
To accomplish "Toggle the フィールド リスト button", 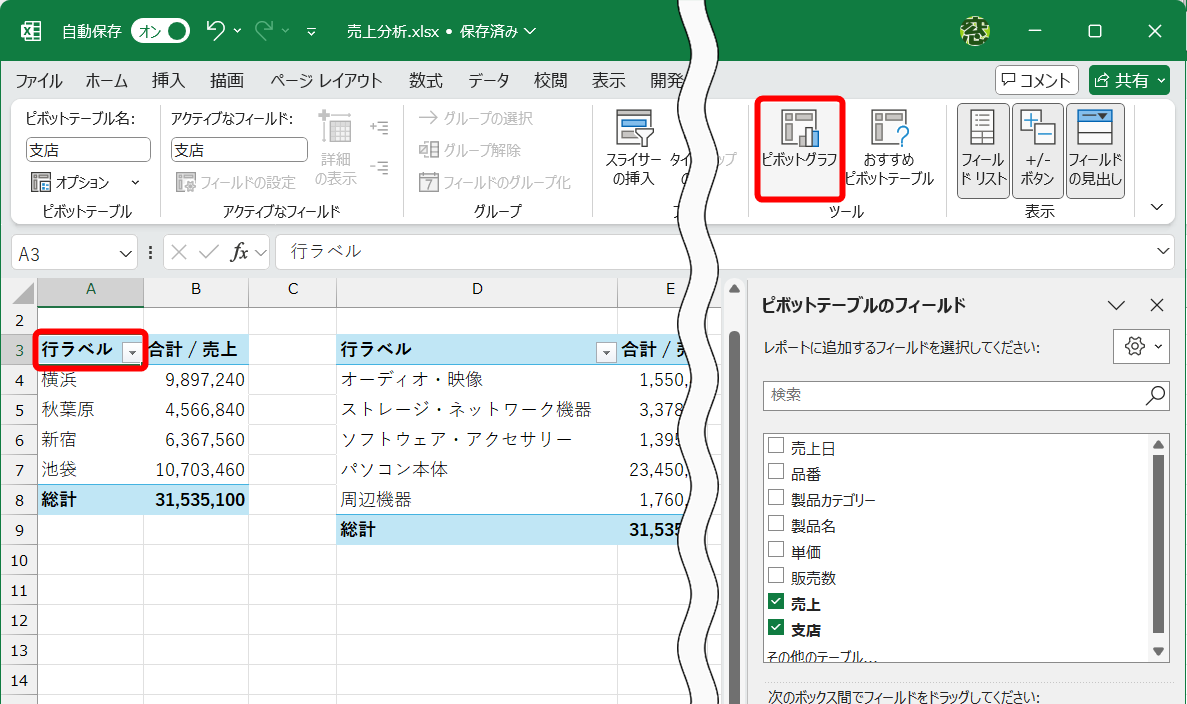I will click(x=983, y=151).
